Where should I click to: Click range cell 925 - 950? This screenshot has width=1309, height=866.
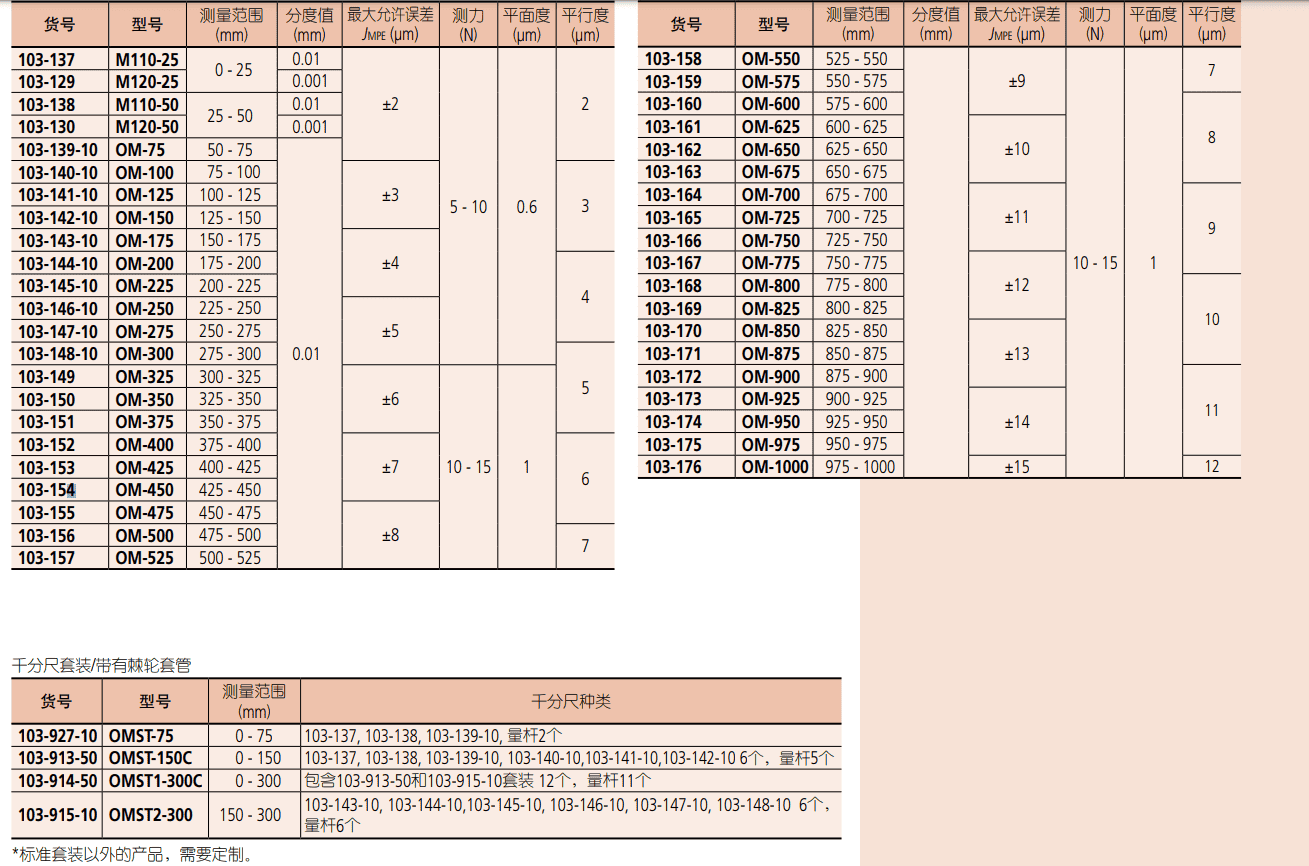click(857, 422)
